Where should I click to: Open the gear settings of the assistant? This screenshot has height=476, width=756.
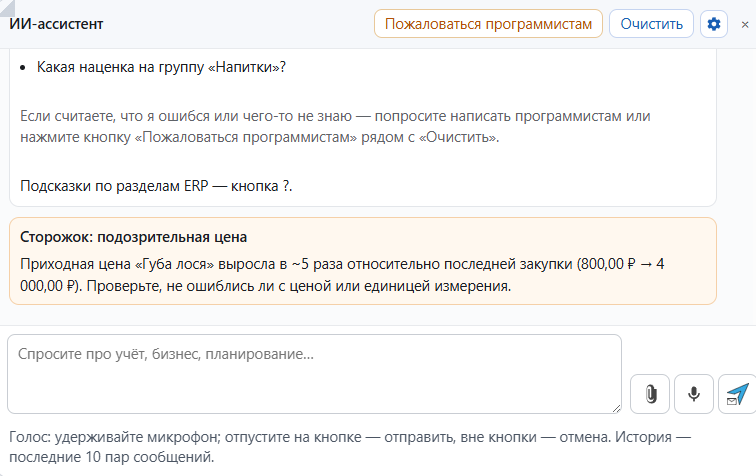[714, 24]
